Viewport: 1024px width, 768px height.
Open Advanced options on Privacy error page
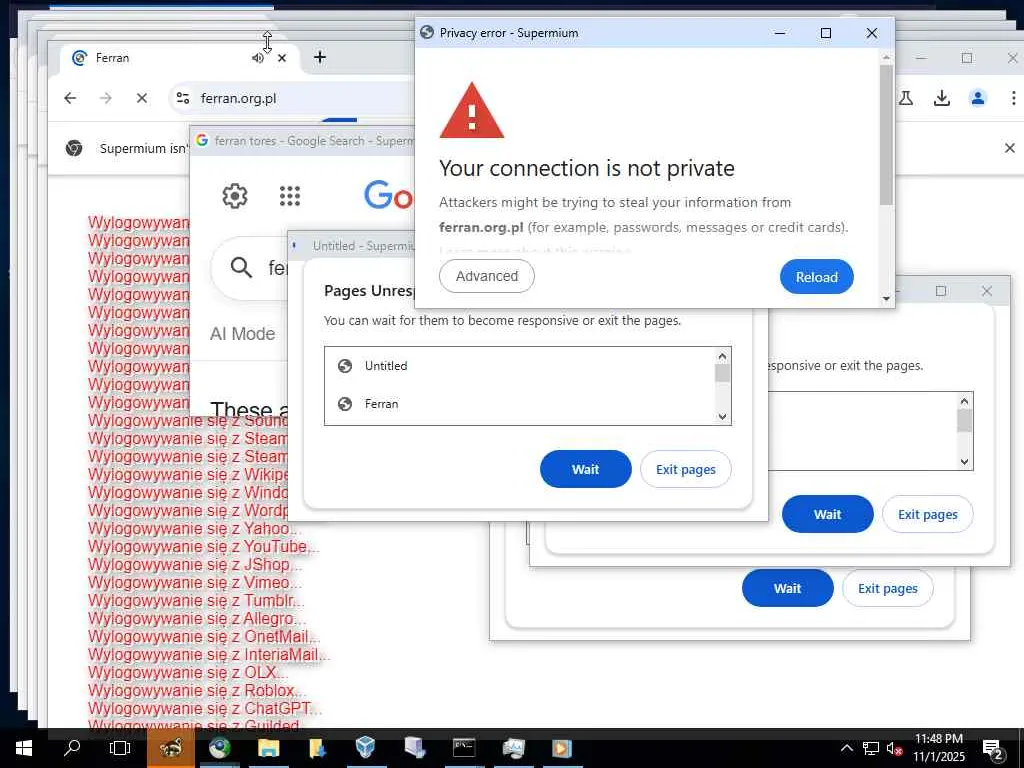point(487,276)
